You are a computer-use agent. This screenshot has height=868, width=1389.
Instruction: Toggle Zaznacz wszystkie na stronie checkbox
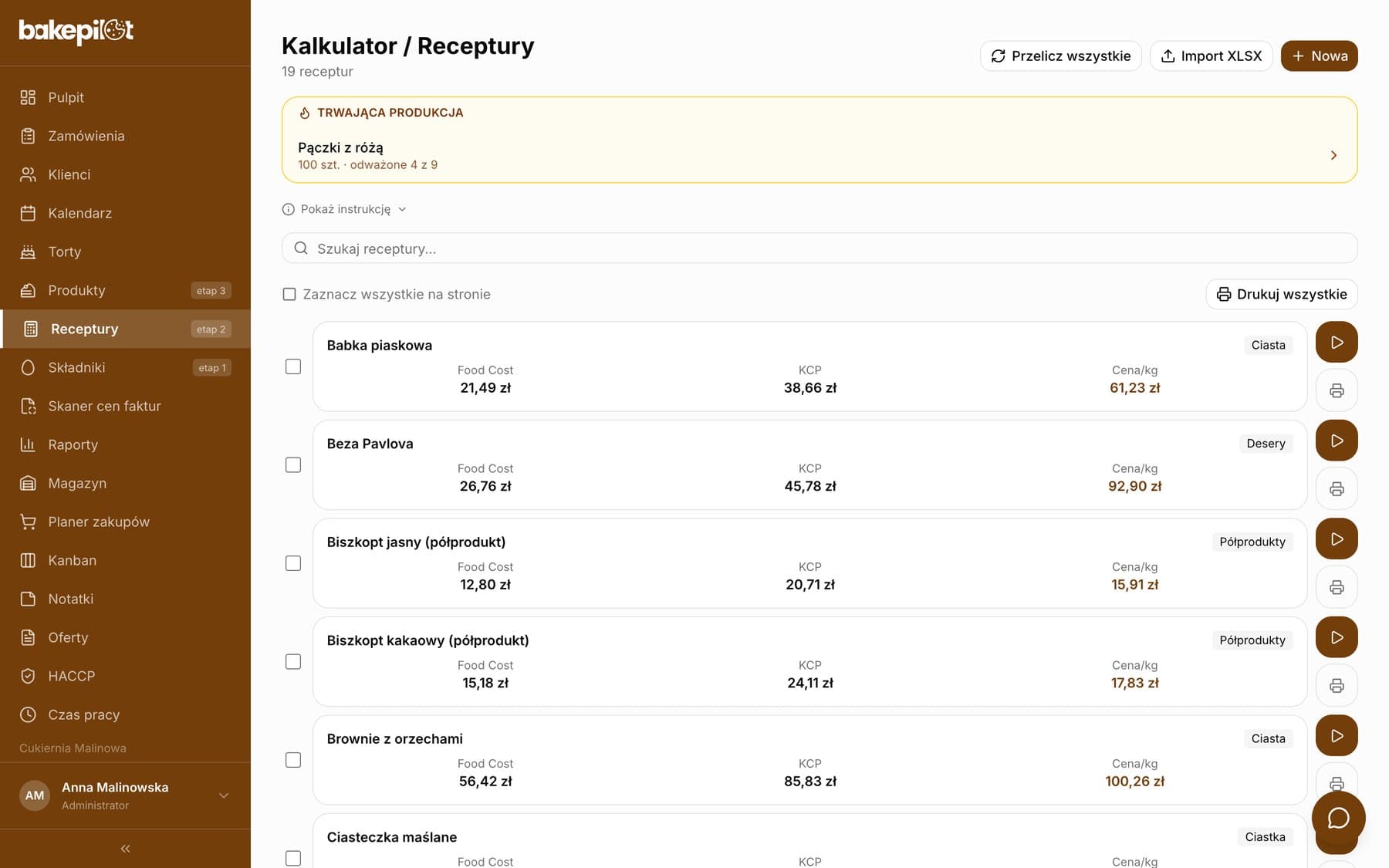point(289,294)
